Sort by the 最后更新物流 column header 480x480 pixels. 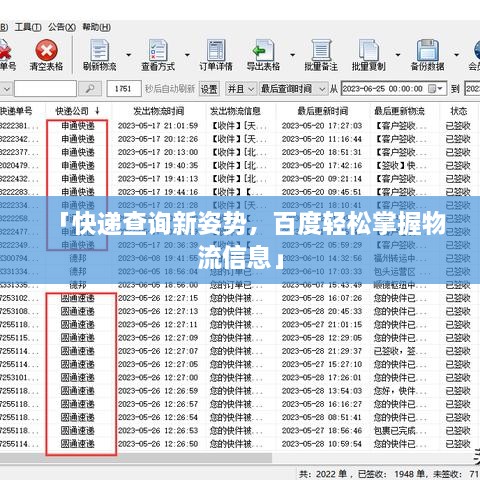click(x=399, y=111)
